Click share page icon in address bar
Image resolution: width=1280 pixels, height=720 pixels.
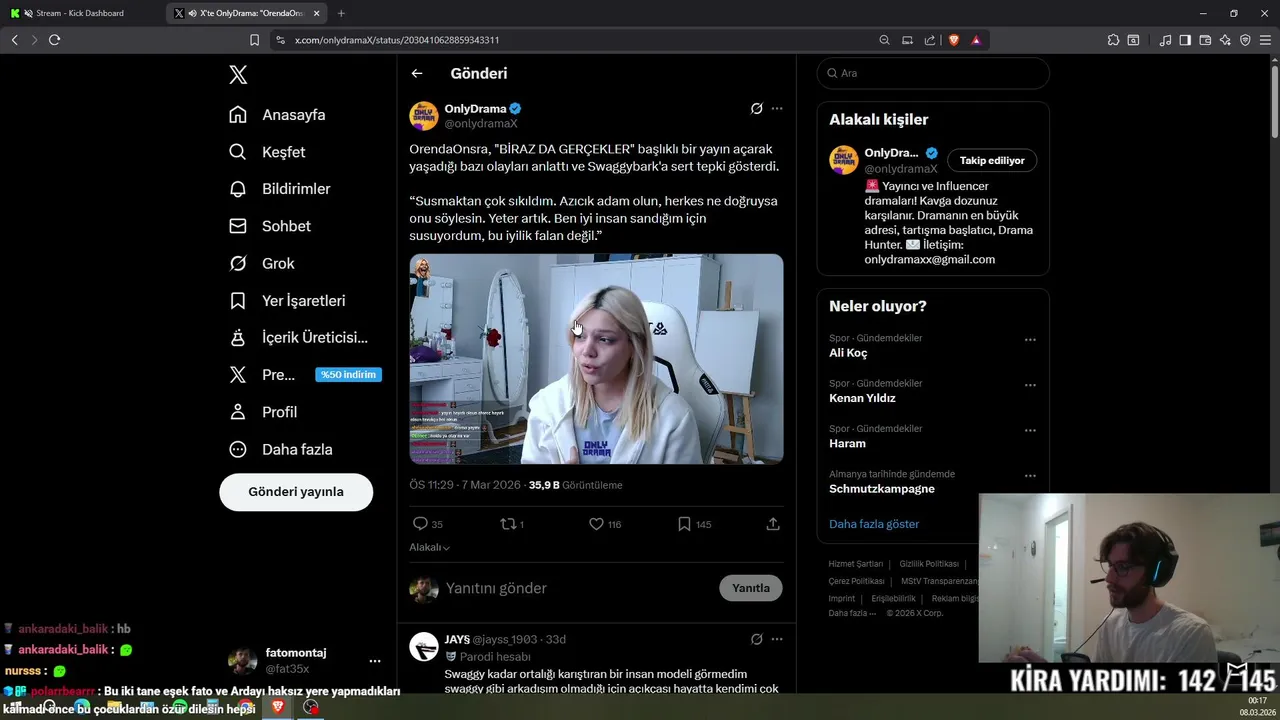(930, 40)
